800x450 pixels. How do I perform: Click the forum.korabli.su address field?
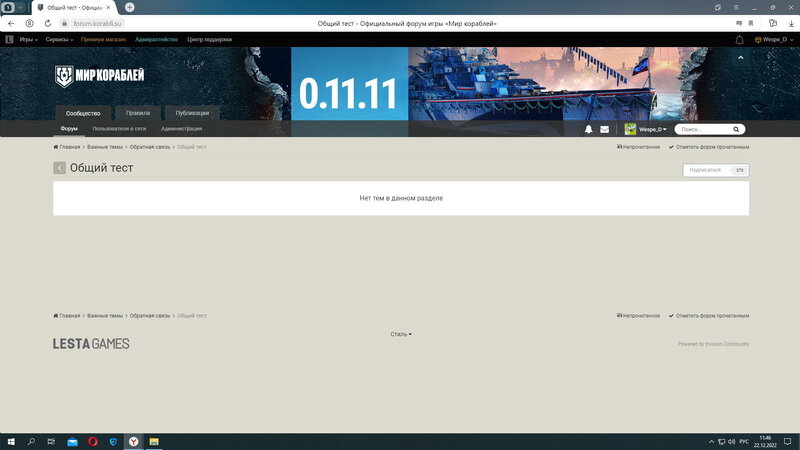click(x=97, y=23)
